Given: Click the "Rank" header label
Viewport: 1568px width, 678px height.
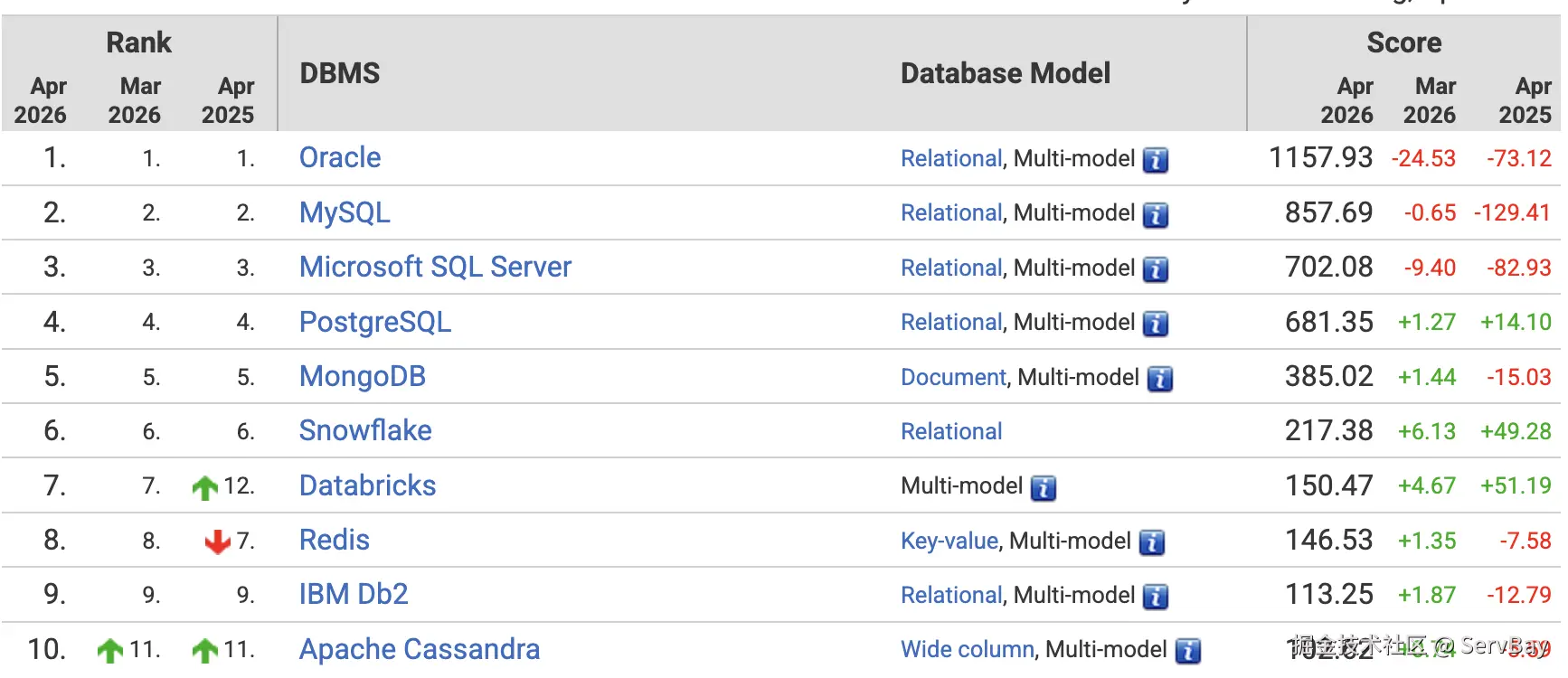Looking at the screenshot, I should pos(138,42).
